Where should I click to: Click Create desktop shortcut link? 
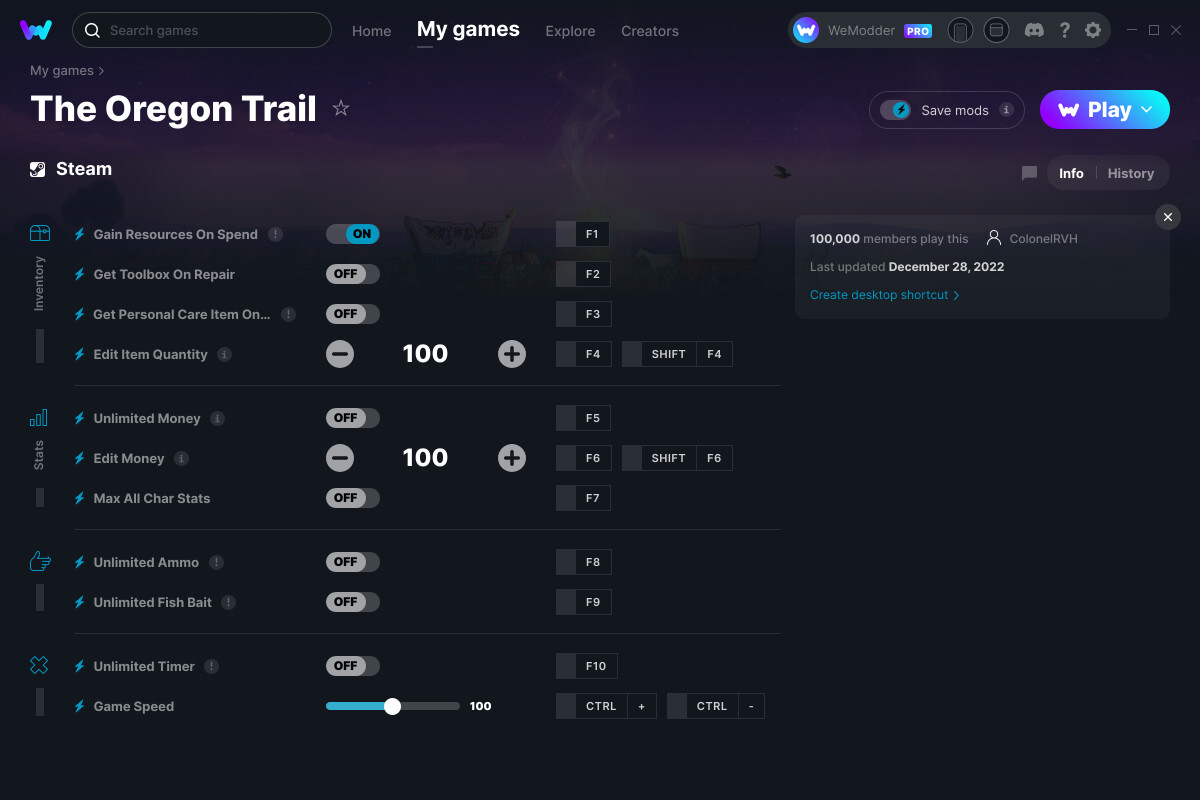(x=885, y=295)
